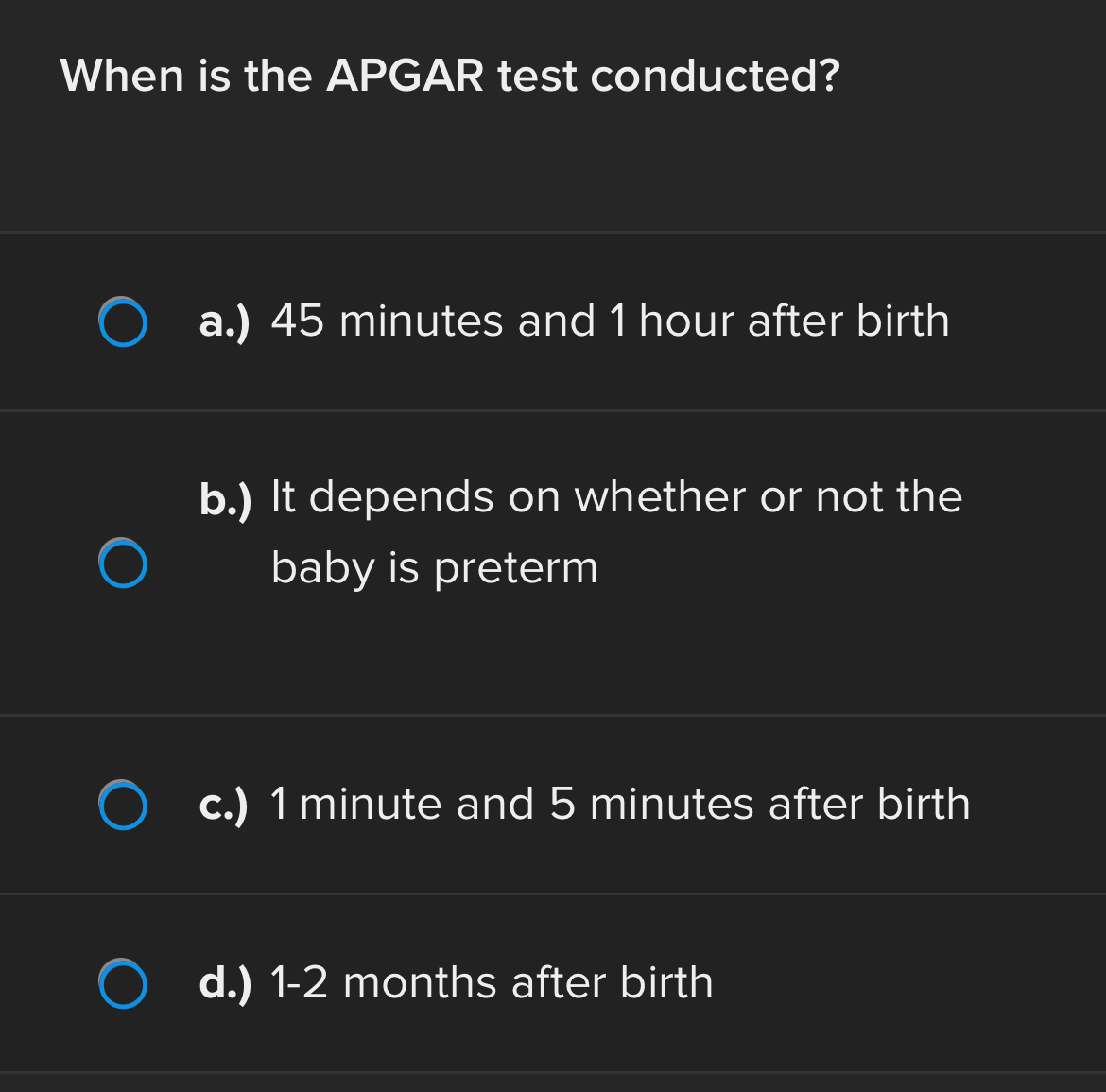Select radio button for option d.)

coord(123,983)
